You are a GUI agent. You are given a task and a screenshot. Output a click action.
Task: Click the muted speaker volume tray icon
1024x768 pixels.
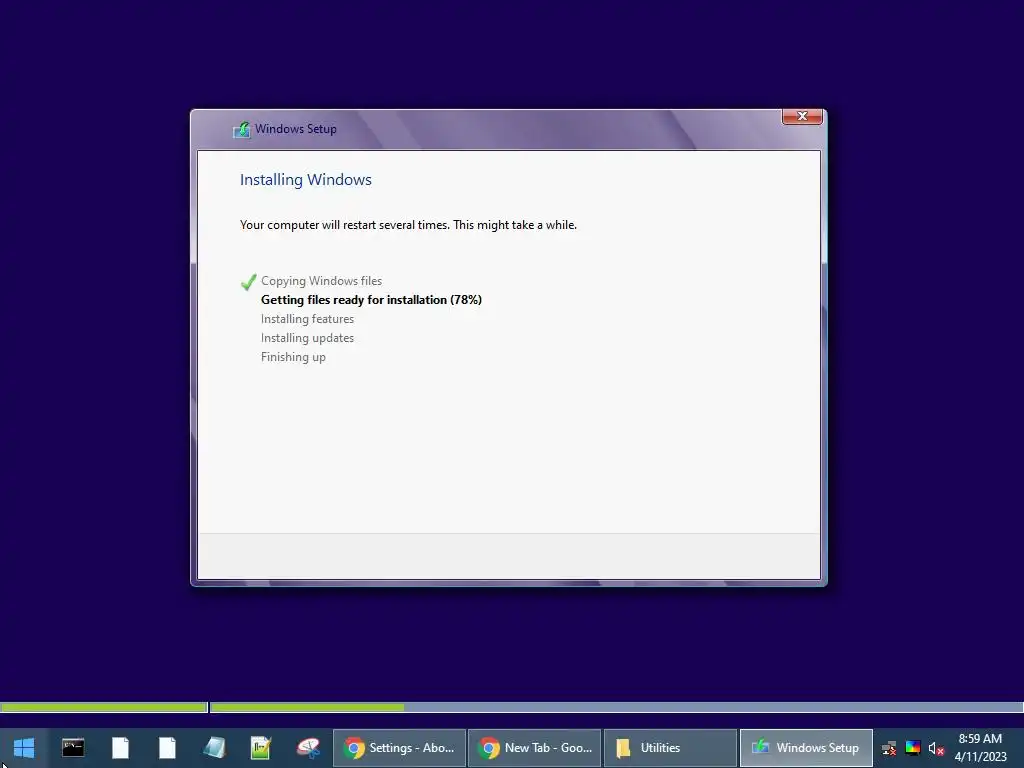(x=936, y=748)
